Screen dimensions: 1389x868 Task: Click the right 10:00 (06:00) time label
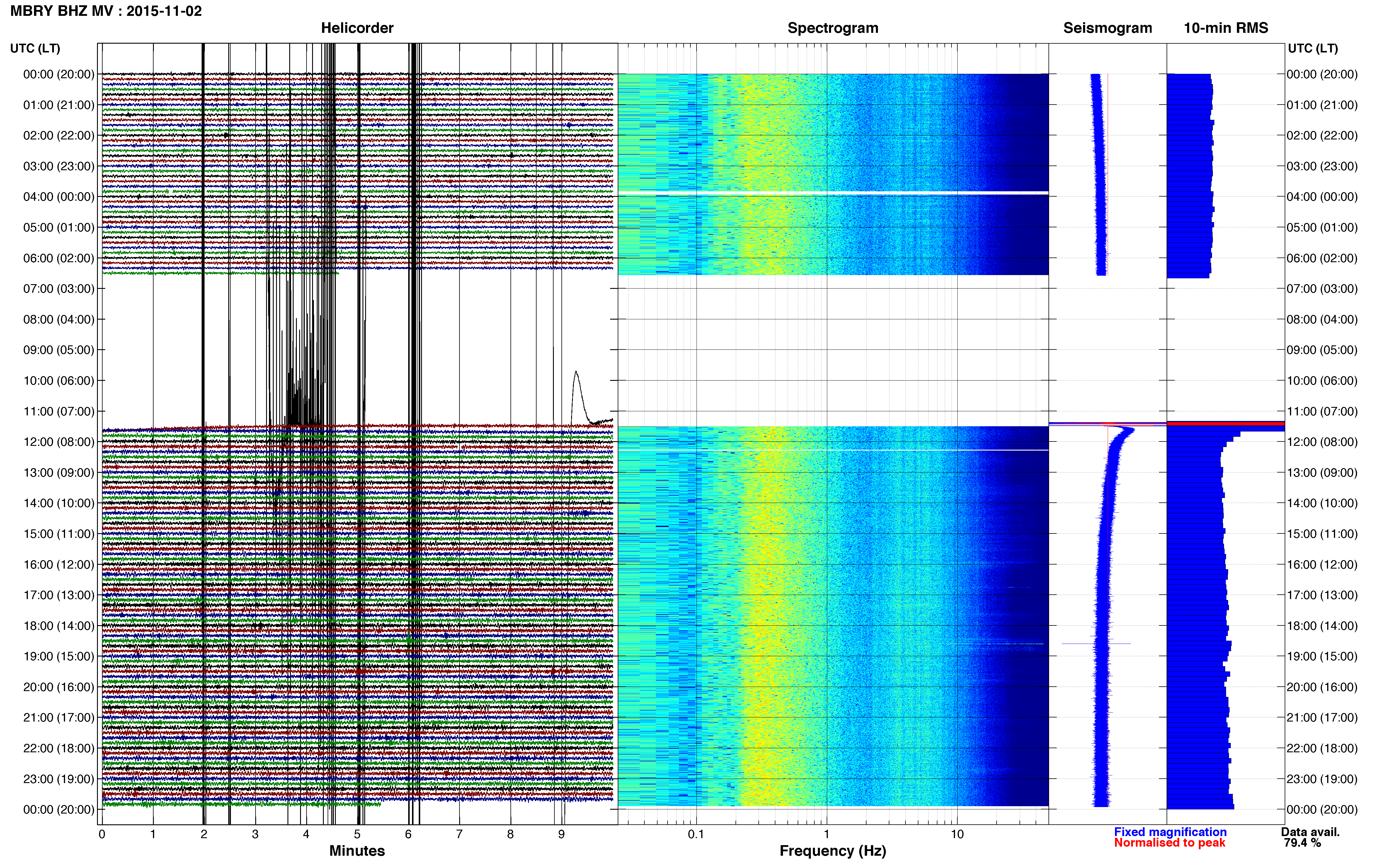[1322, 380]
